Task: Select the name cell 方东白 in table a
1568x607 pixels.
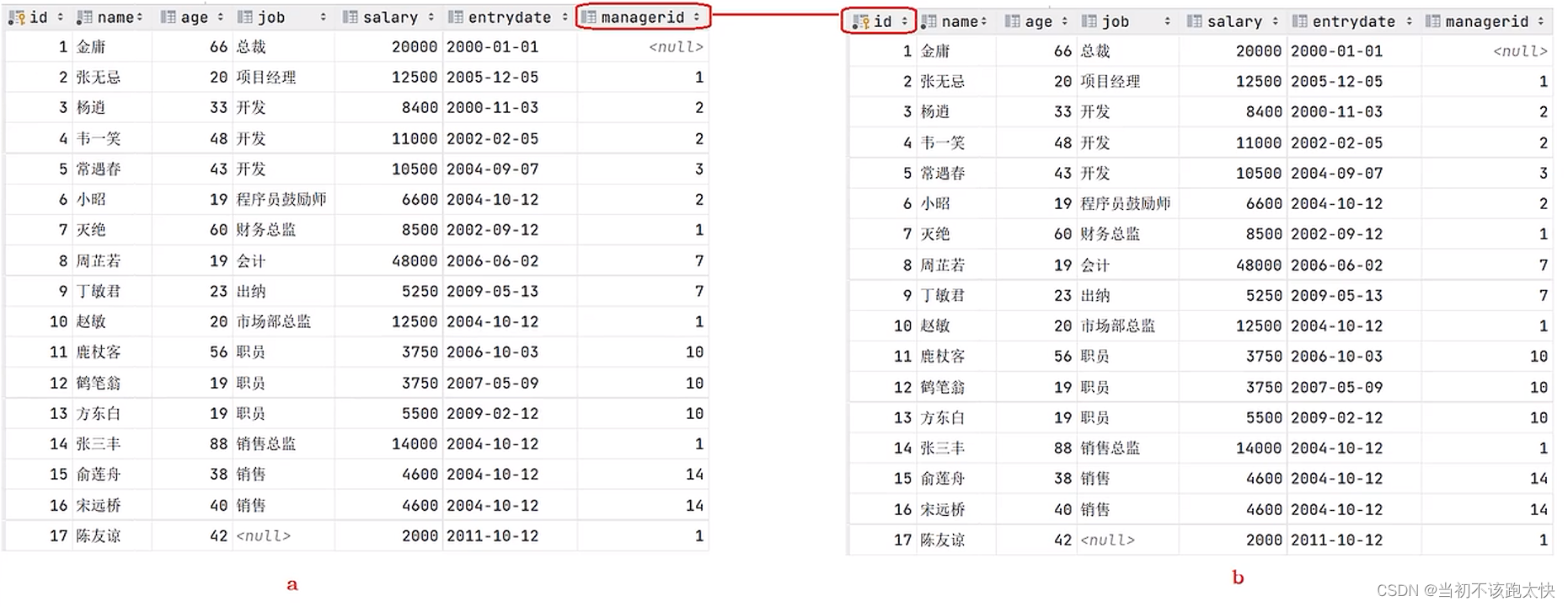Action: pyautogui.click(x=98, y=414)
